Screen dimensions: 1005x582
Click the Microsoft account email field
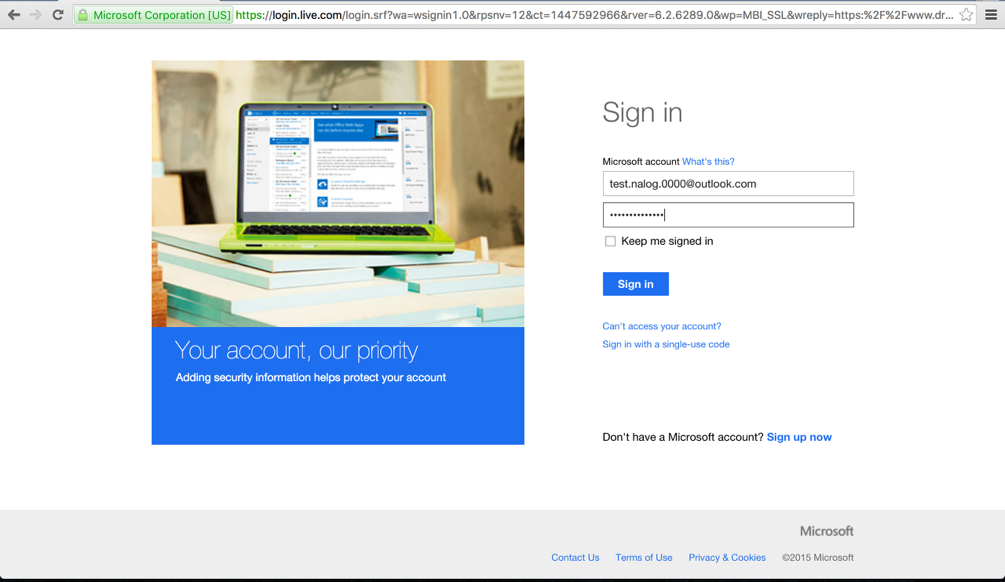pyautogui.click(x=728, y=184)
